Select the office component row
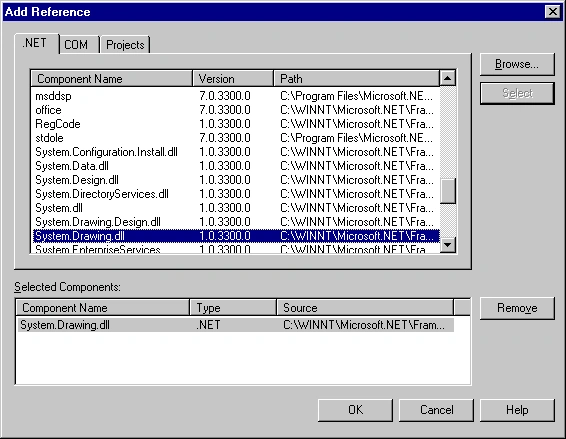 [x=236, y=110]
